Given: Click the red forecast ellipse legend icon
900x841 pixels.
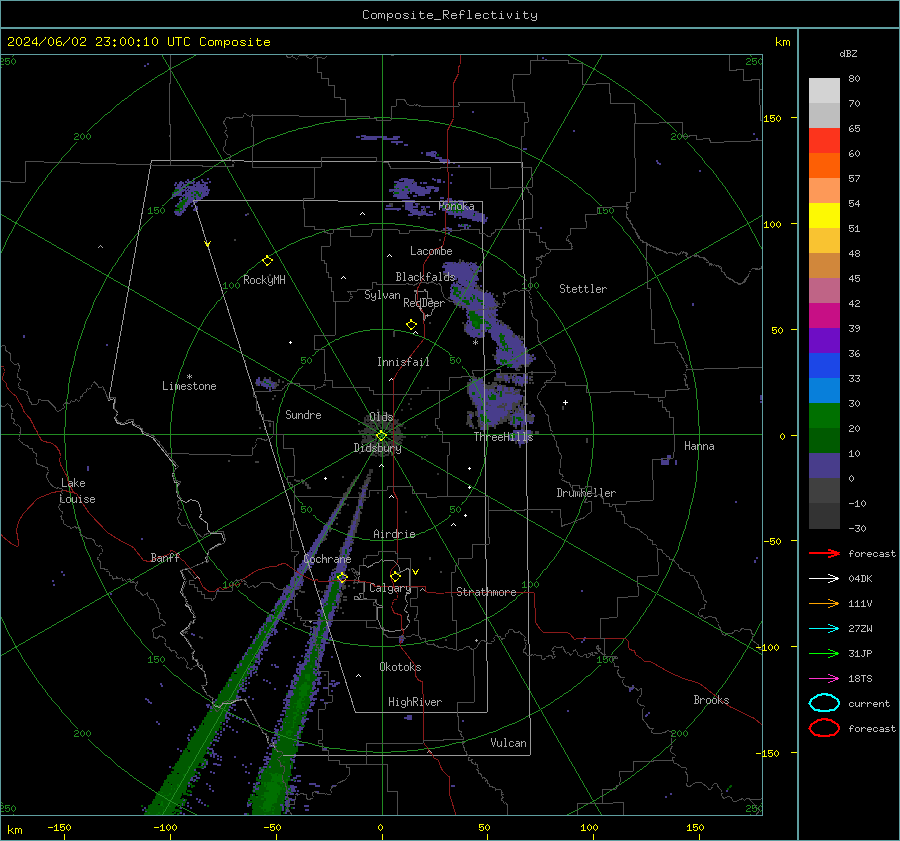Looking at the screenshot, I should tap(824, 728).
